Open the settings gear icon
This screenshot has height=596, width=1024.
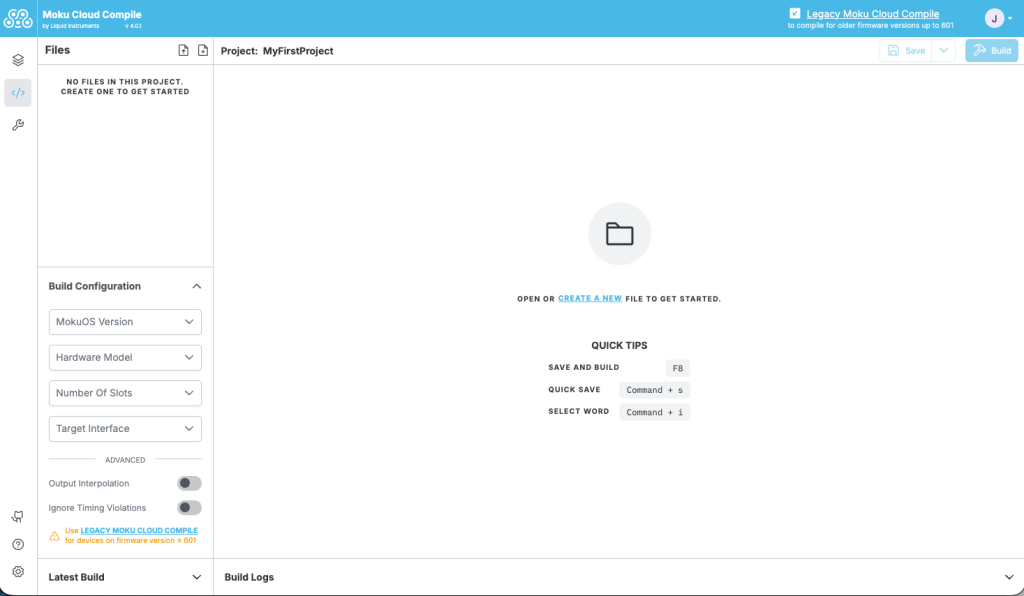click(x=18, y=572)
